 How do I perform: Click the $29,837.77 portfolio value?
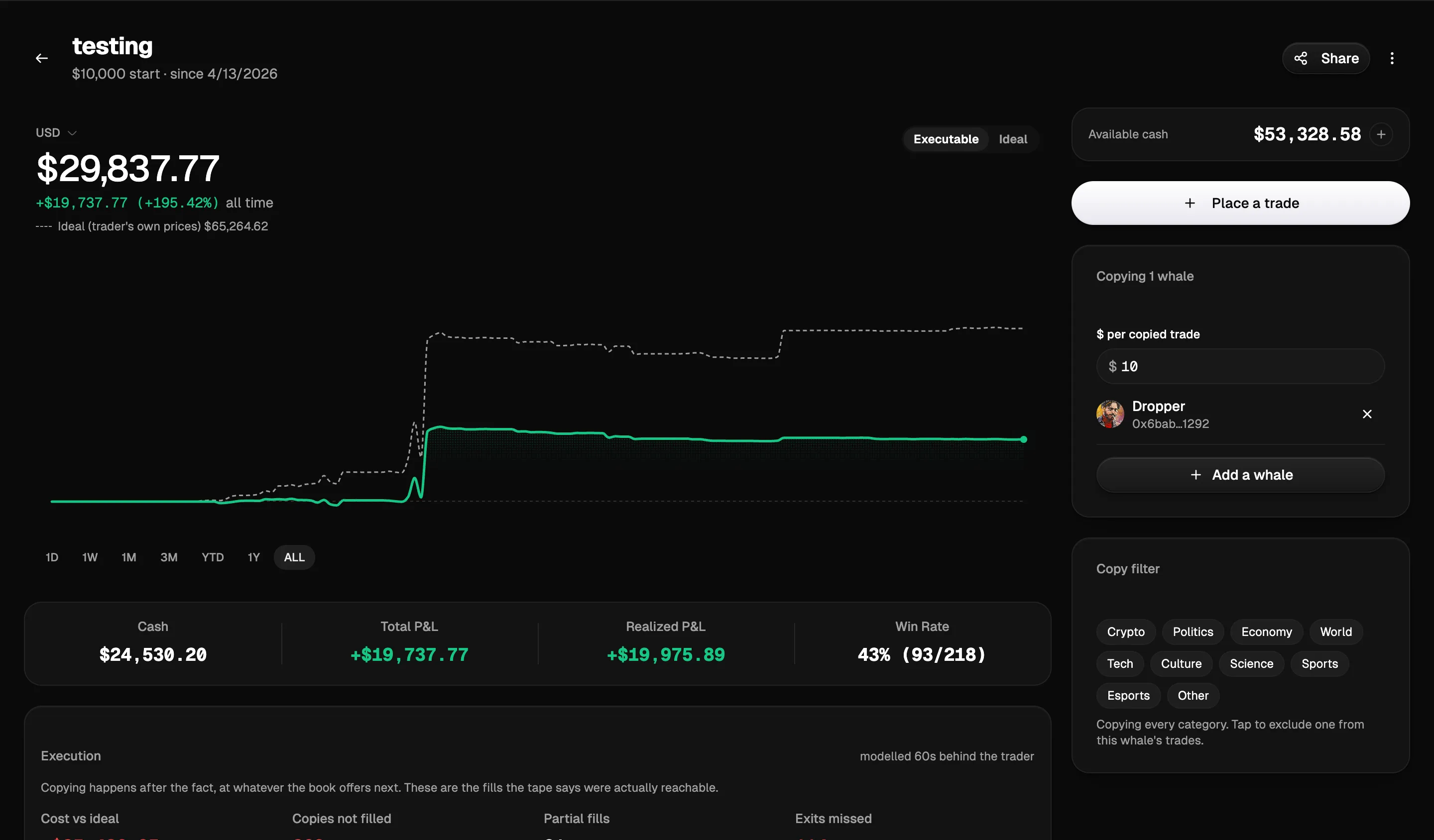128,168
